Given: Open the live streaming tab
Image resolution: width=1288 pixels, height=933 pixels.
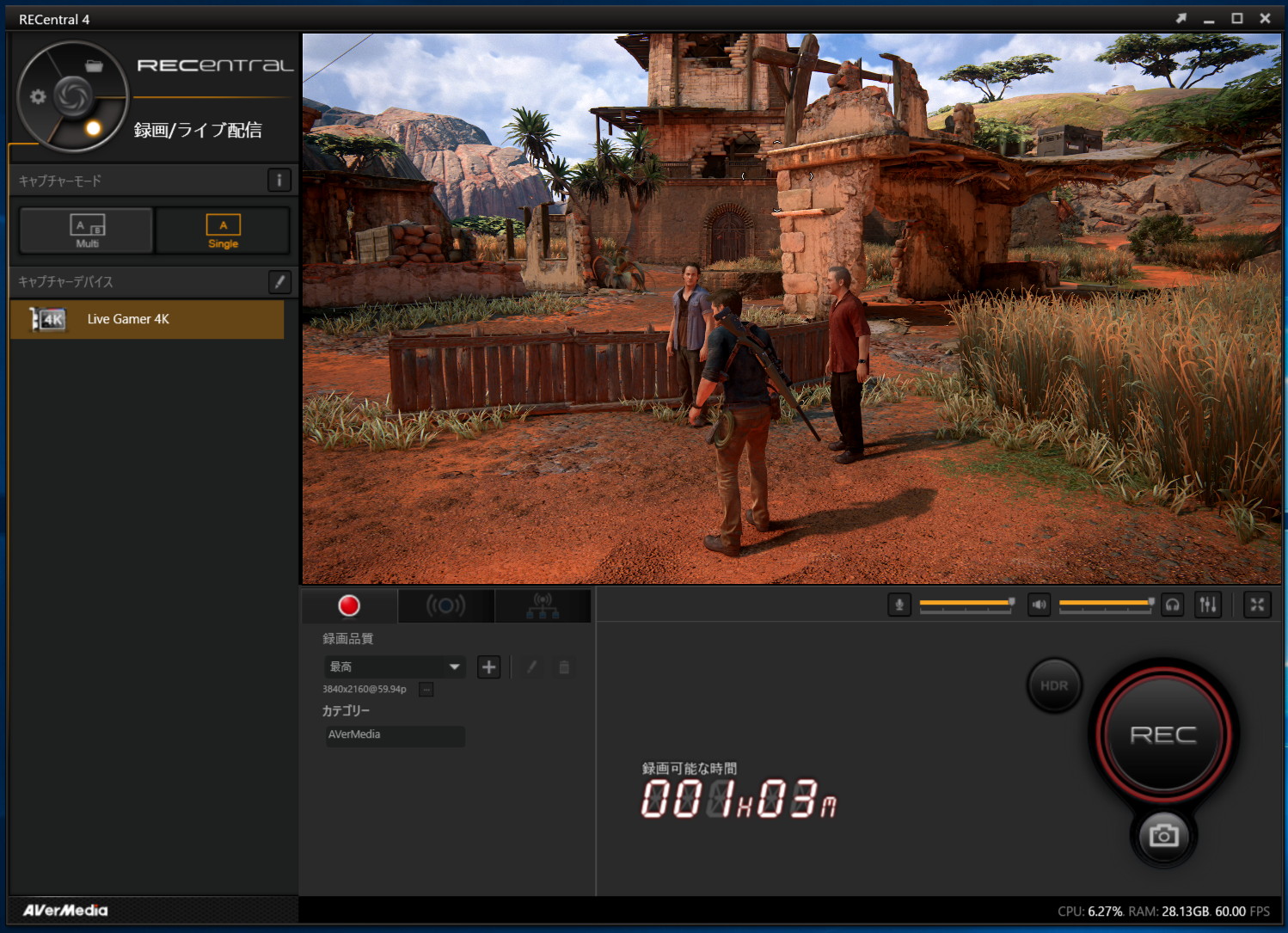Looking at the screenshot, I should point(445,605).
